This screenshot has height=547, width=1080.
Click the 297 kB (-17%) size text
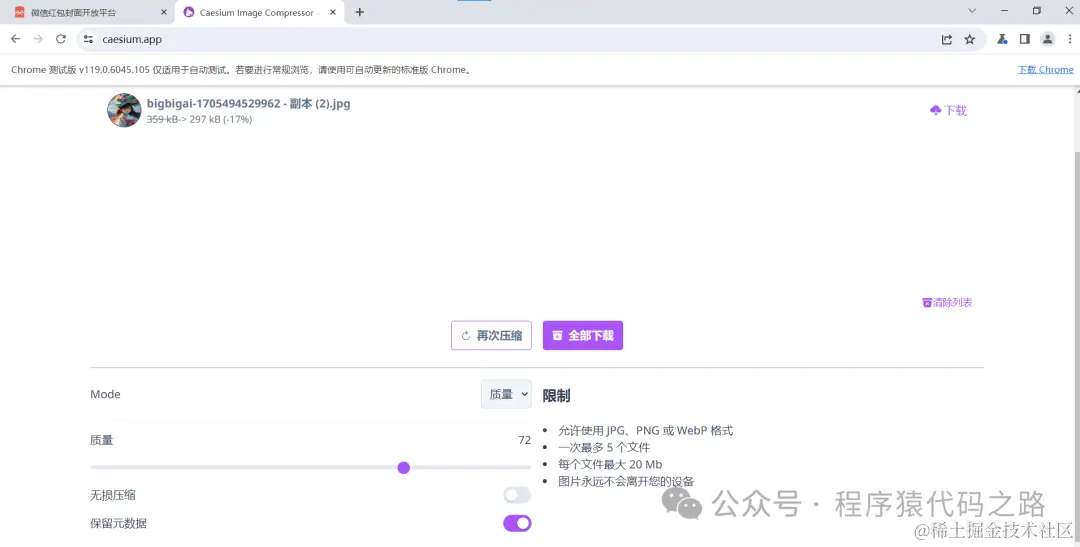(x=220, y=119)
